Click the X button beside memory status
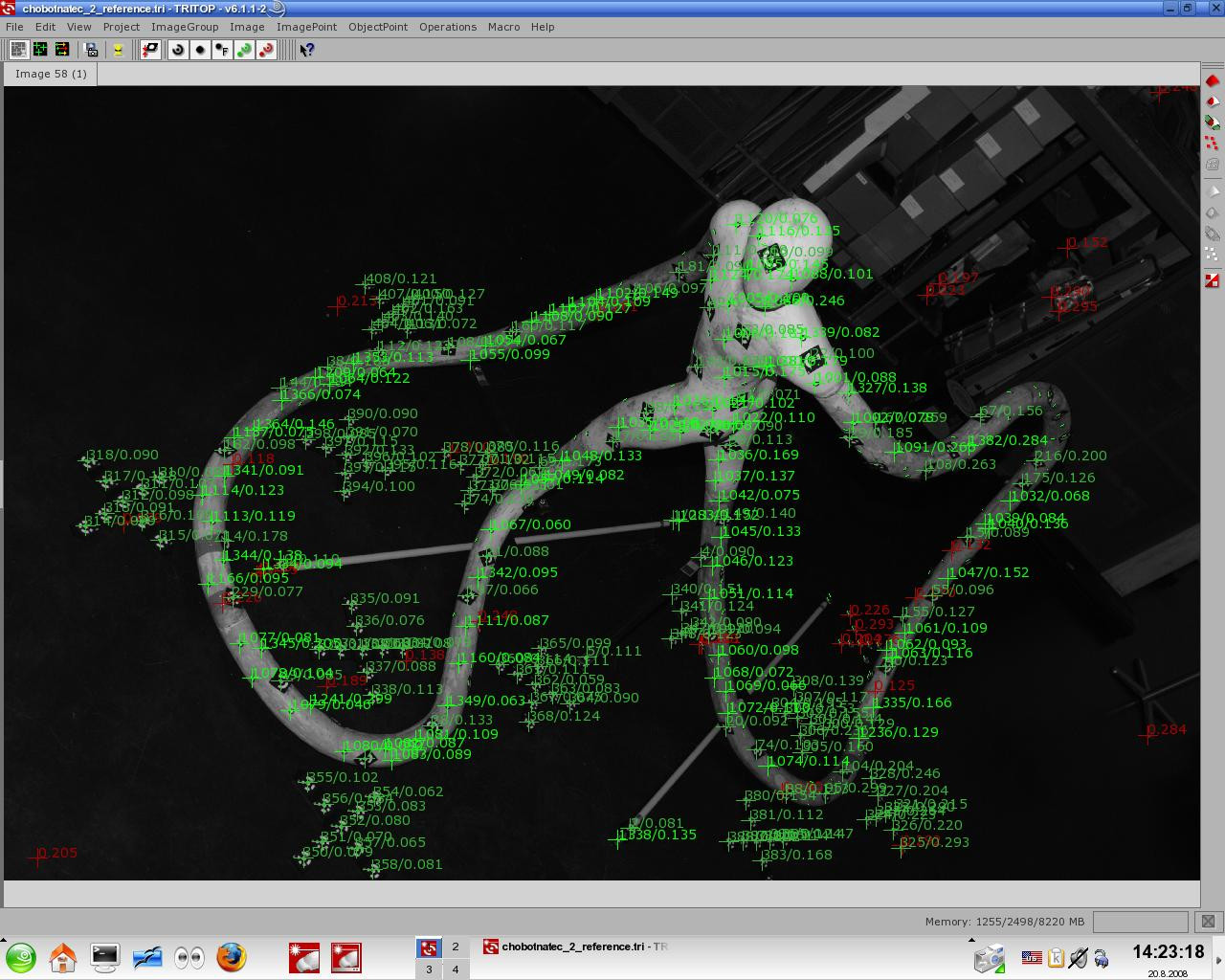 [x=1208, y=922]
